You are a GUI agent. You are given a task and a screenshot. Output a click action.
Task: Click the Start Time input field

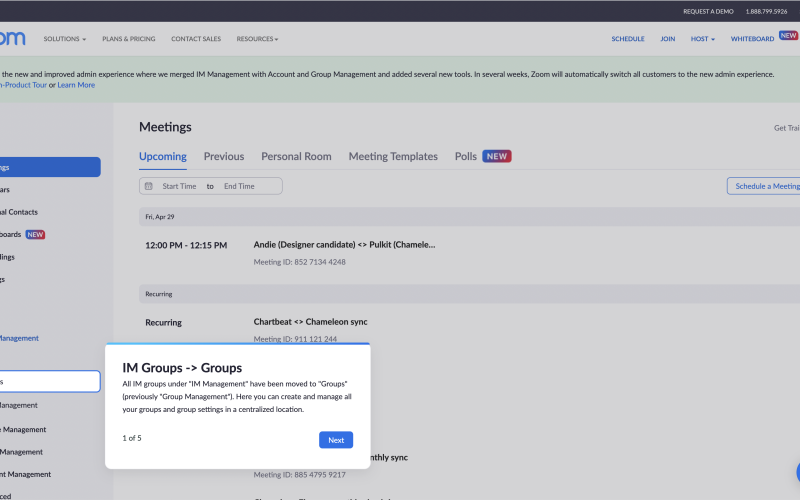pyautogui.click(x=179, y=186)
